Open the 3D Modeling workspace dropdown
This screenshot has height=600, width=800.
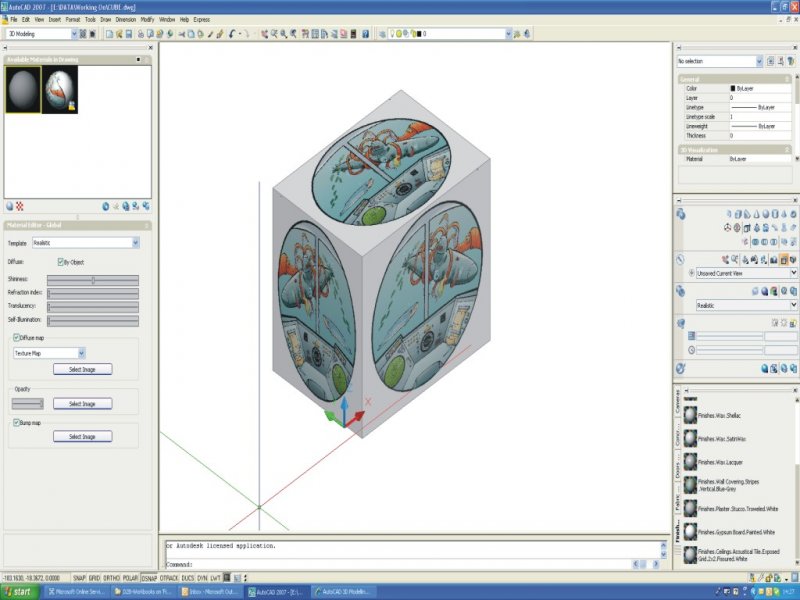tap(74, 34)
